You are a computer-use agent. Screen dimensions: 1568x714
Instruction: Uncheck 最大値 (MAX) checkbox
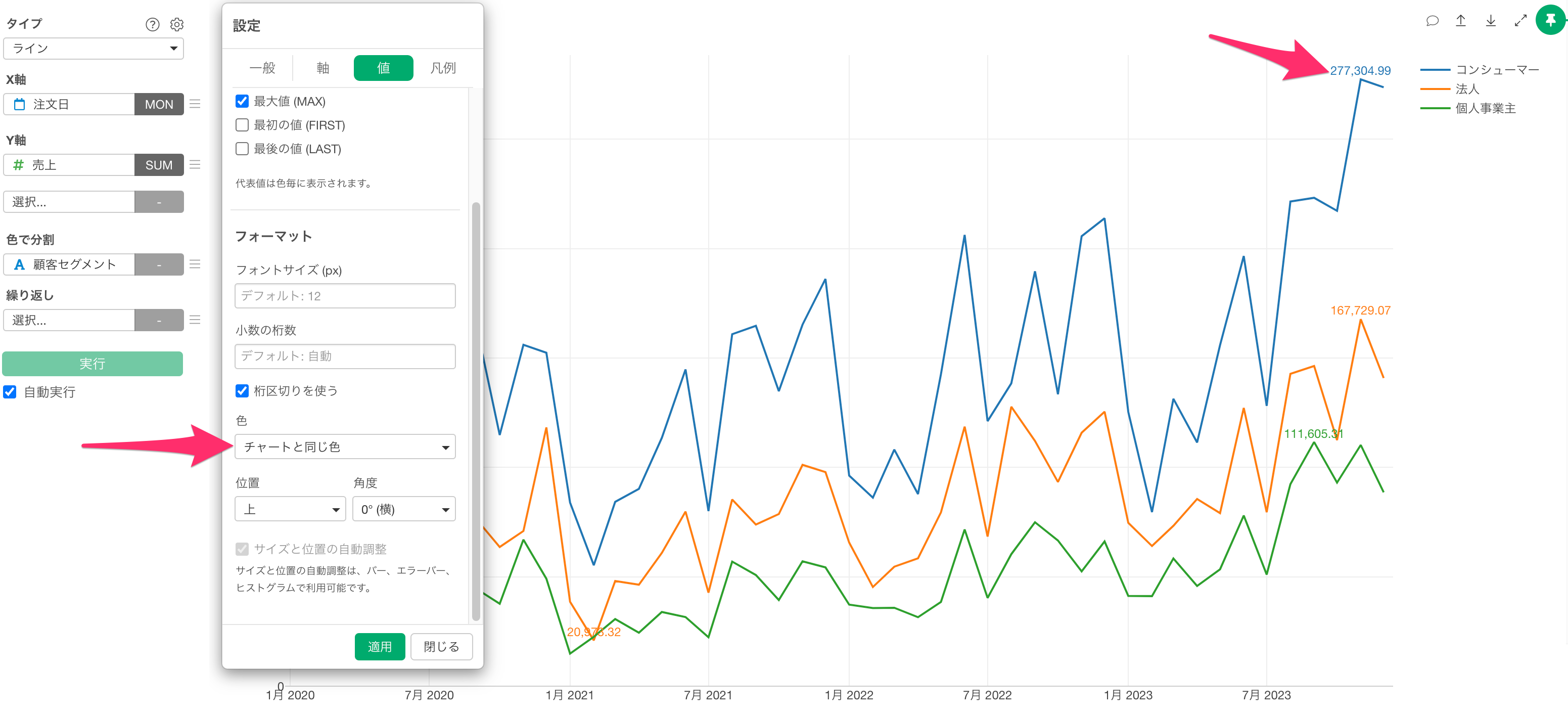click(x=242, y=101)
